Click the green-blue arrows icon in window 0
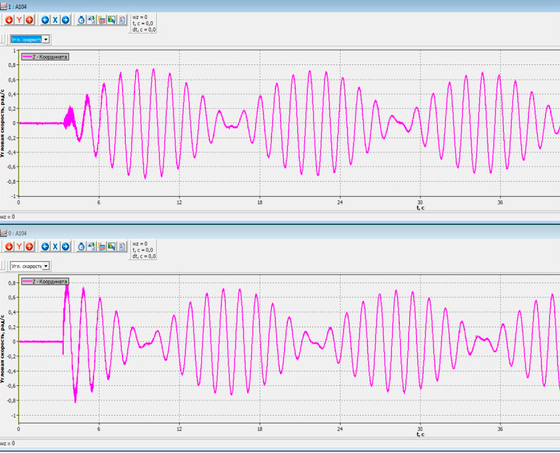This screenshot has height=453, width=560. pos(91,247)
